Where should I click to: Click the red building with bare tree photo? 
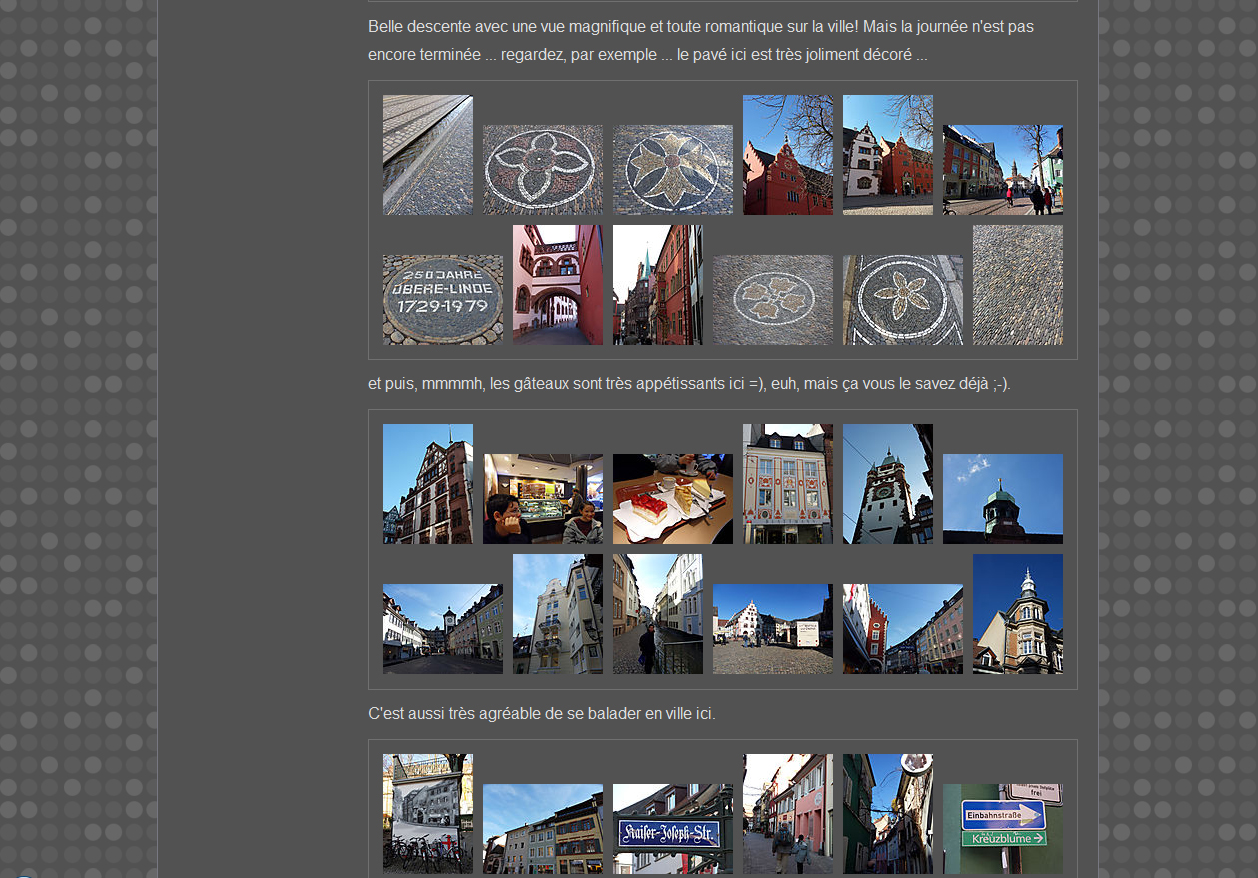tap(787, 154)
